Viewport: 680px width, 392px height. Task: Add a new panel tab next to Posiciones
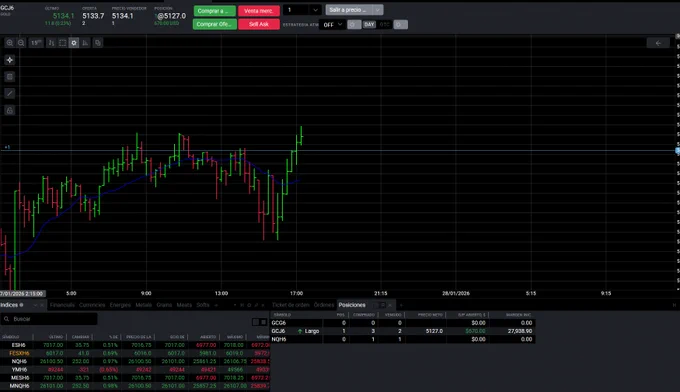click(401, 305)
